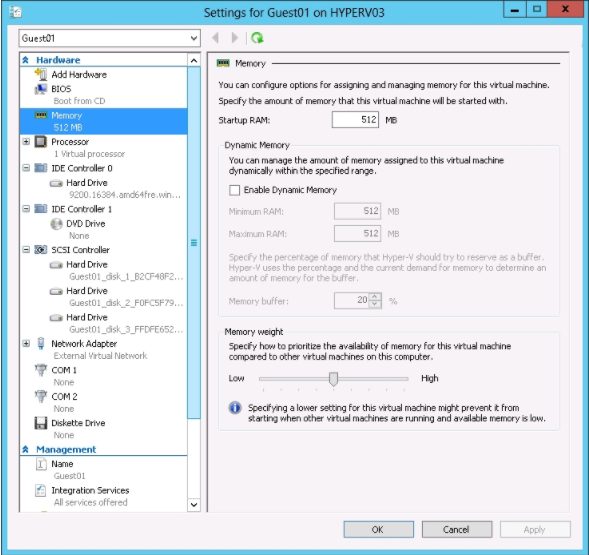Click the IDE Controller 1 icon
Image resolution: width=589 pixels, height=555 pixels.
tap(41, 209)
